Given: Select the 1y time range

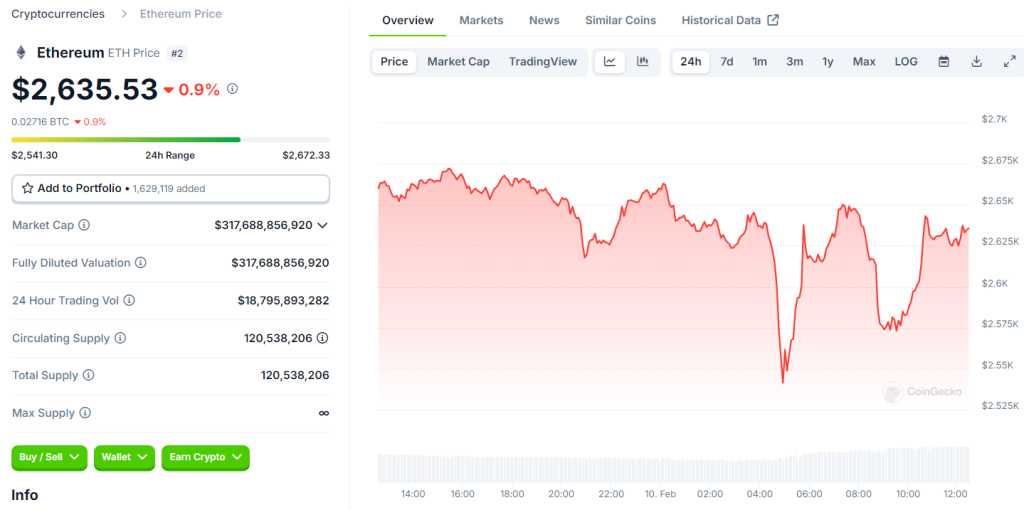Looking at the screenshot, I should [x=828, y=61].
